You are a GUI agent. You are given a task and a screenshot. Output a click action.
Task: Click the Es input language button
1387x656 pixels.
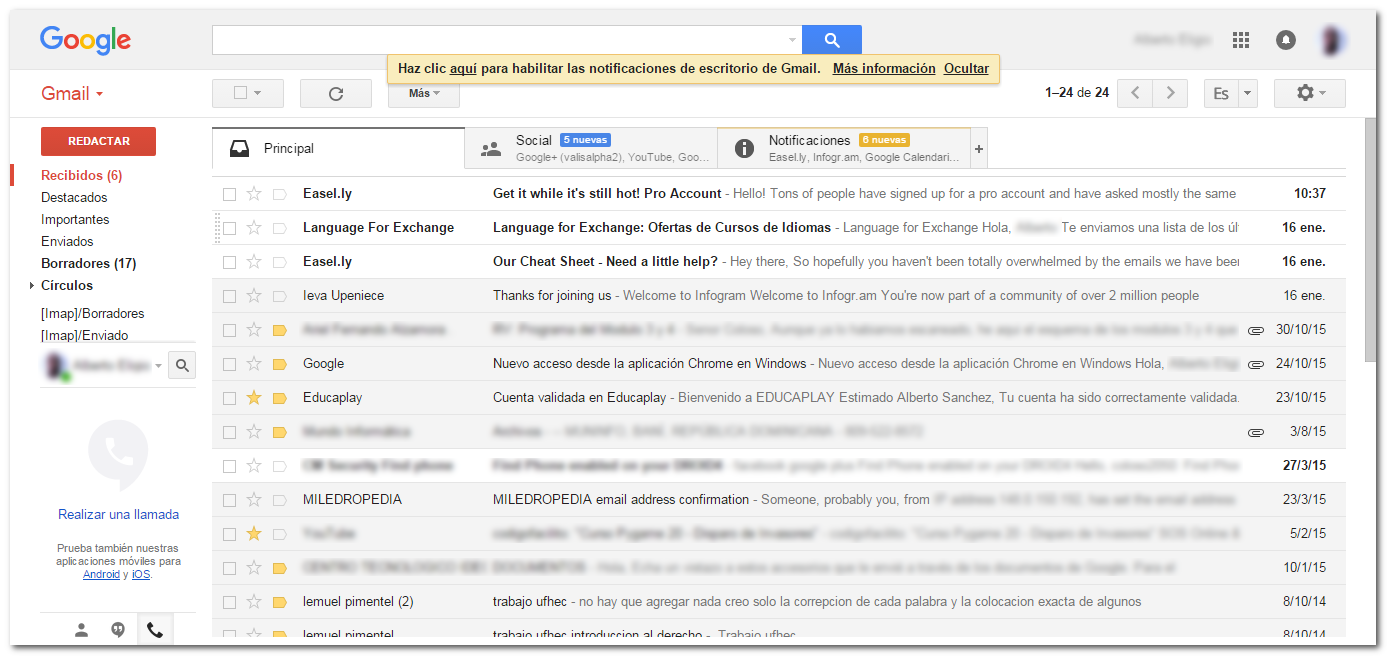1221,93
